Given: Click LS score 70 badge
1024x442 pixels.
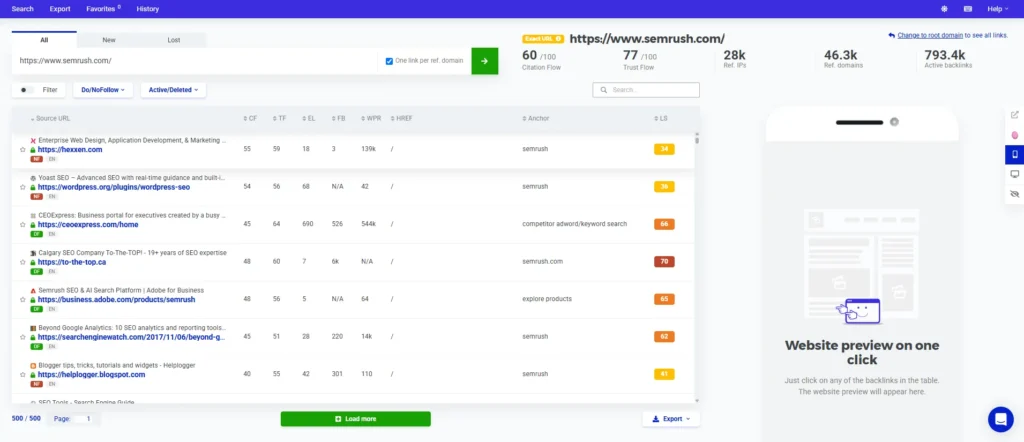Looking at the screenshot, I should 664,262.
